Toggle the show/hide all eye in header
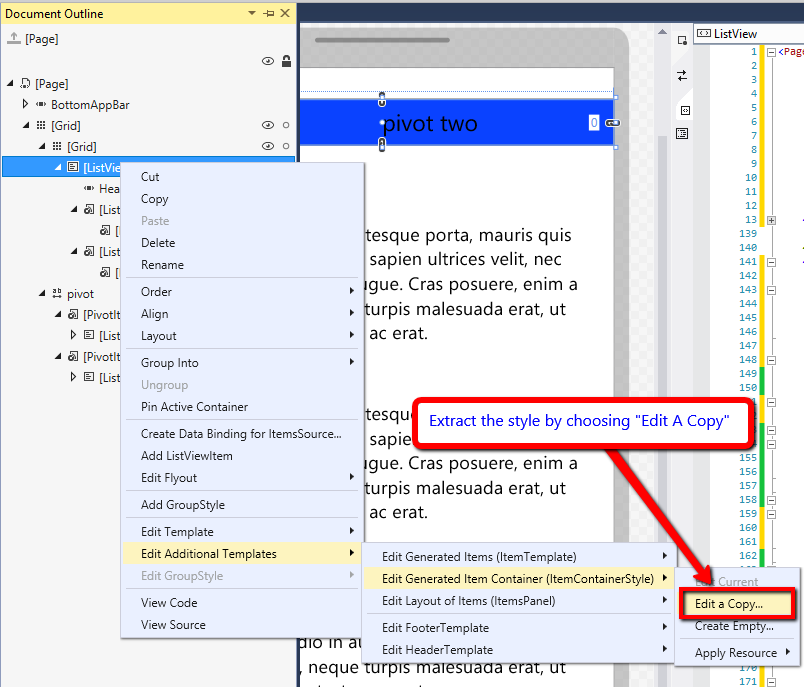Viewport: 804px width, 687px height. [x=267, y=61]
